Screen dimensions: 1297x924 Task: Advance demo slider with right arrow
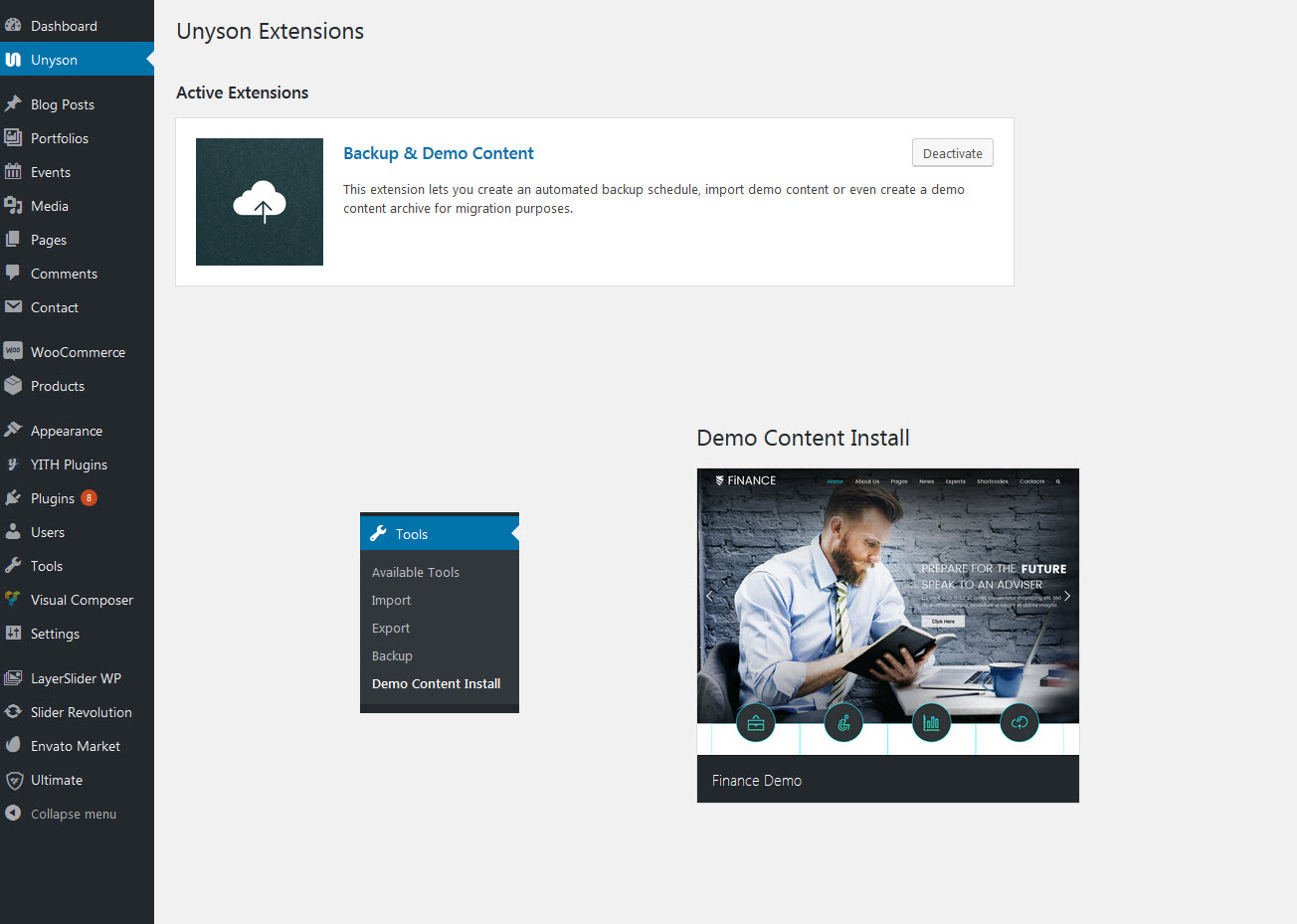pyautogui.click(x=1066, y=596)
